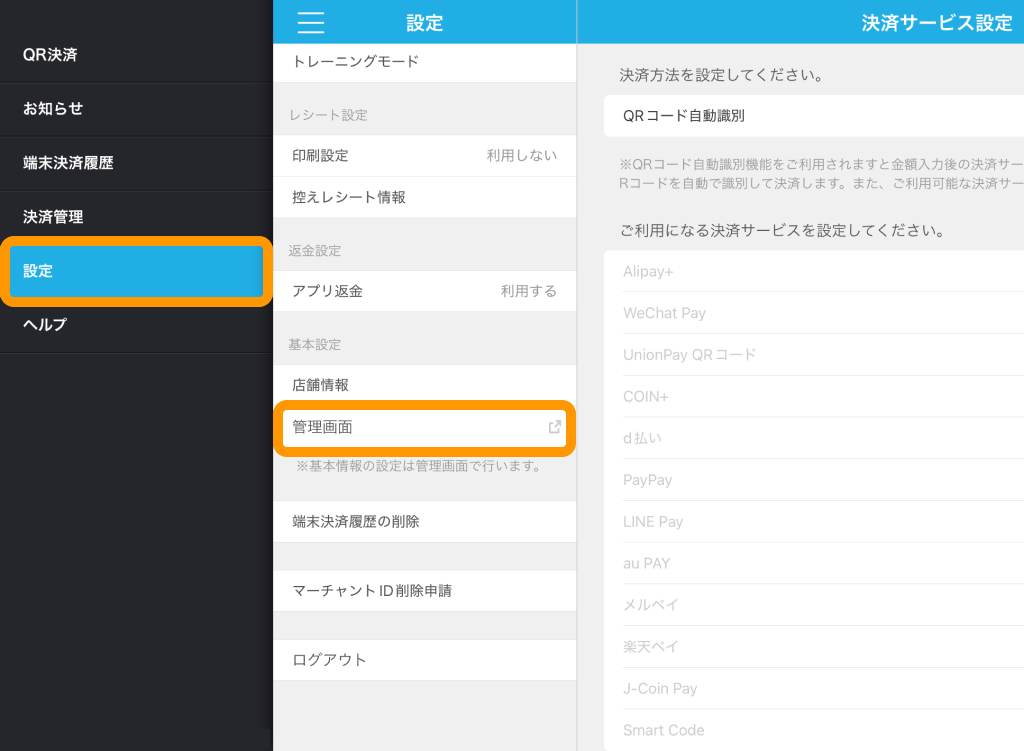Open アプリ返金 row showing 利用する
This screenshot has height=751, width=1024.
click(x=424, y=291)
